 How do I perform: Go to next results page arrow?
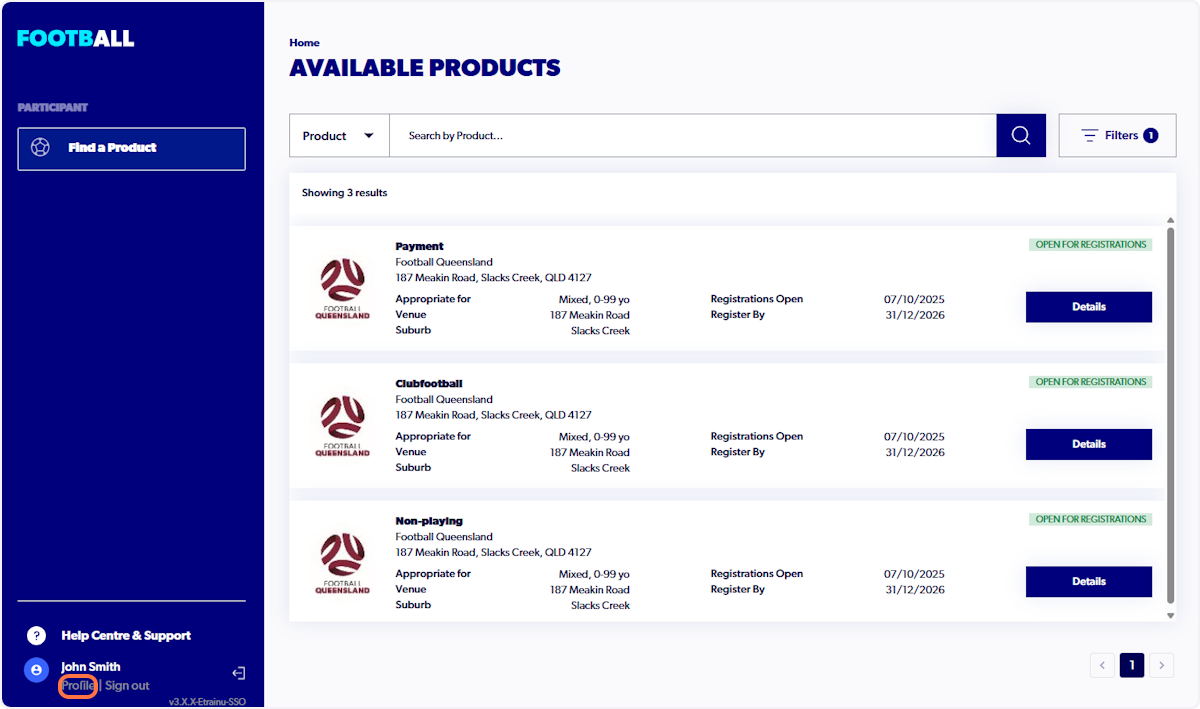(1161, 665)
